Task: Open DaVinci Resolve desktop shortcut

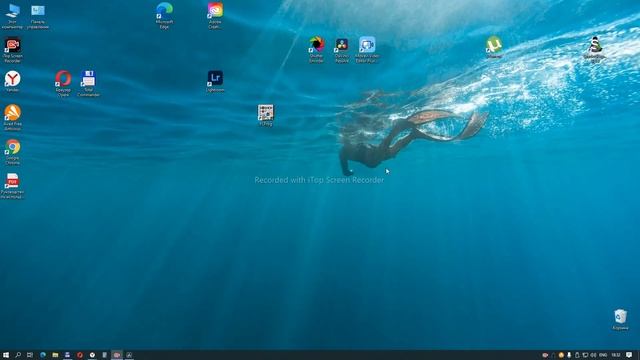Action: pyautogui.click(x=342, y=49)
